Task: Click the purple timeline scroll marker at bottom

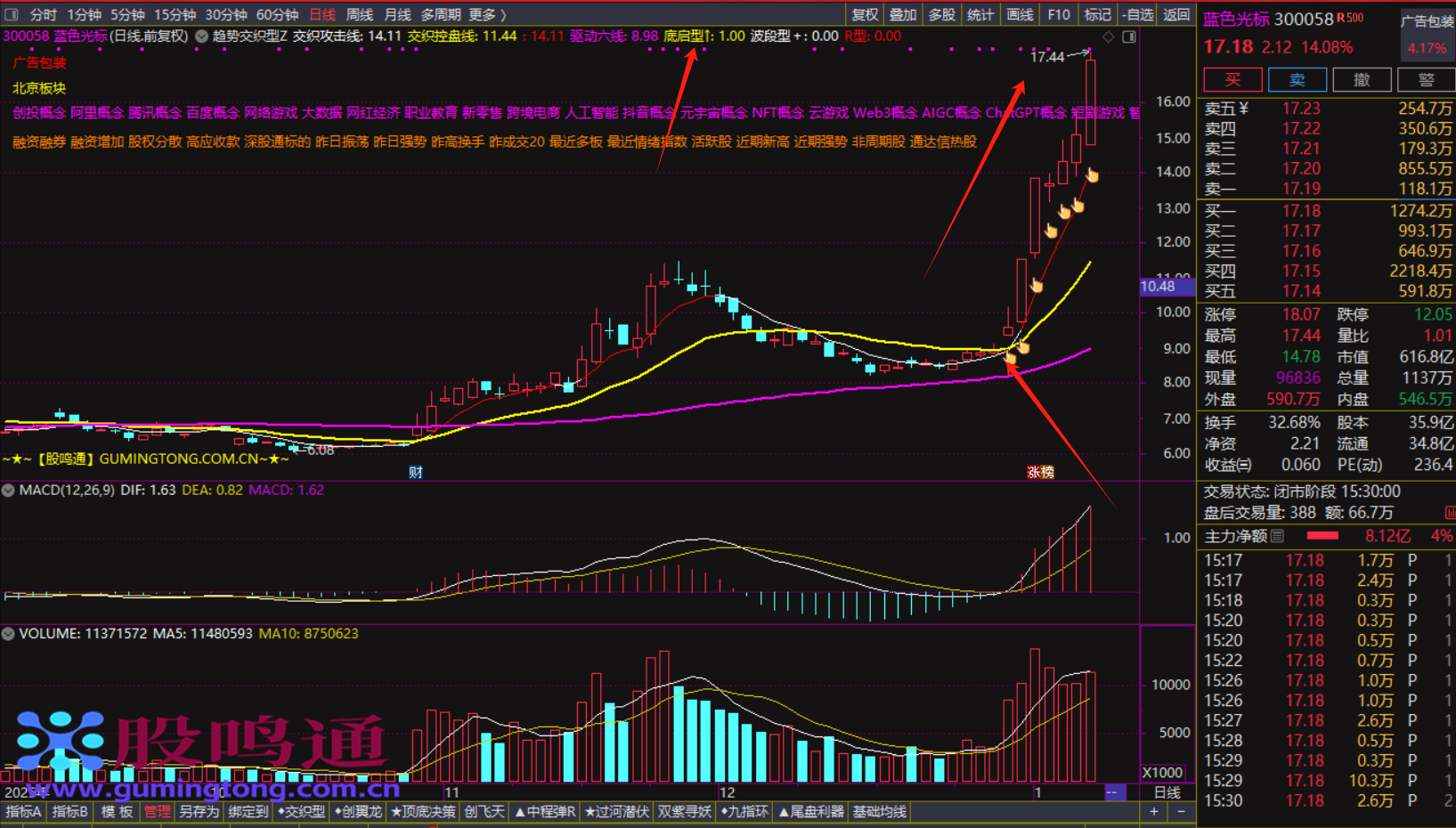Action: click(x=1113, y=792)
